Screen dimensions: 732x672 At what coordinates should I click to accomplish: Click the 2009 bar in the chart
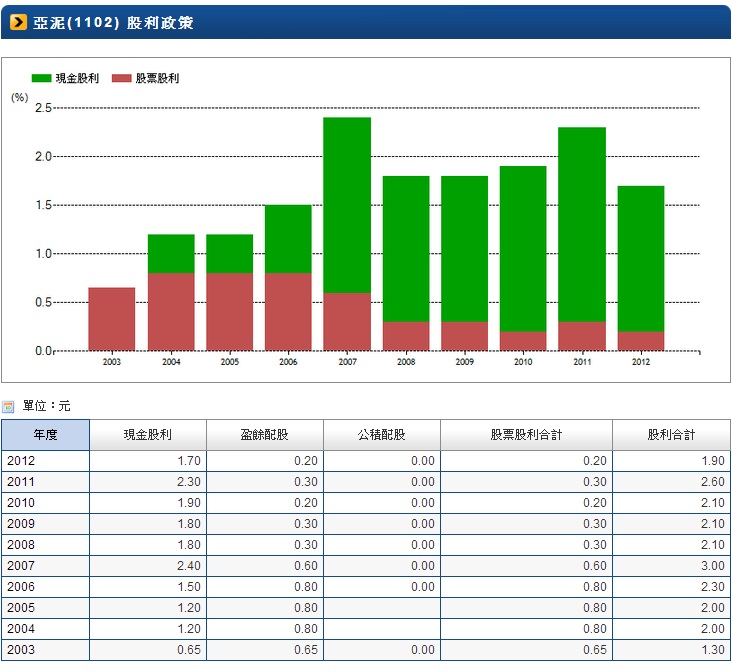[x=465, y=263]
